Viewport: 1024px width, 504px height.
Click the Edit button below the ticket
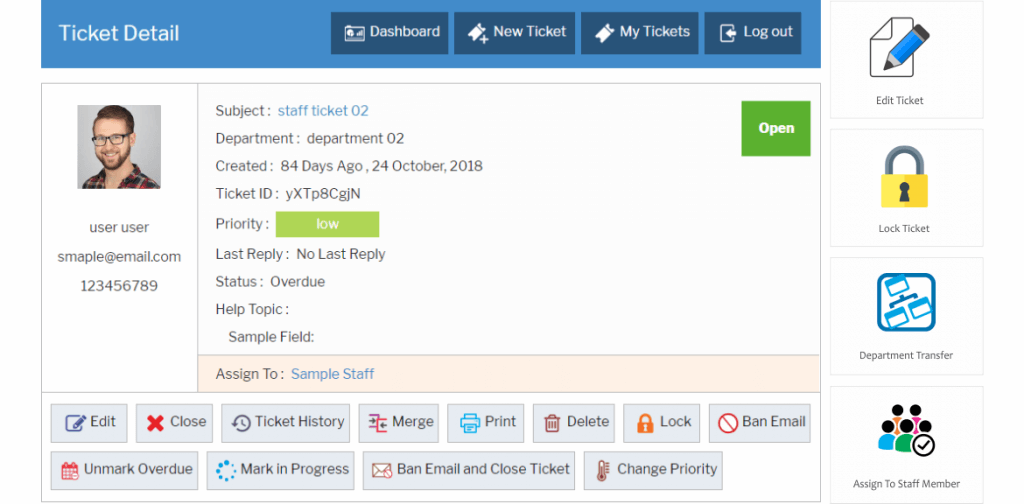89,423
